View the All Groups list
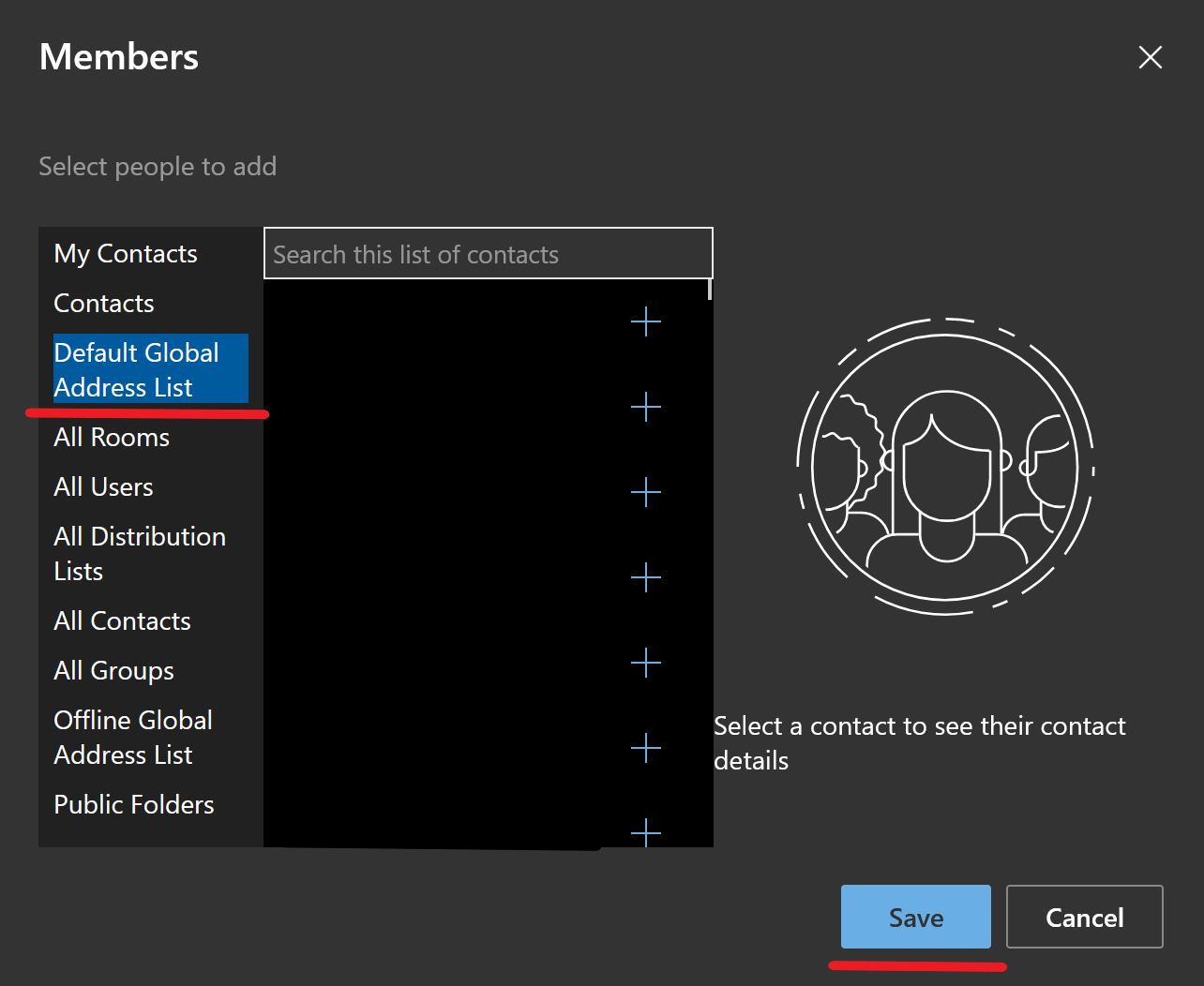Screen dimensions: 1204x986 (x=113, y=671)
